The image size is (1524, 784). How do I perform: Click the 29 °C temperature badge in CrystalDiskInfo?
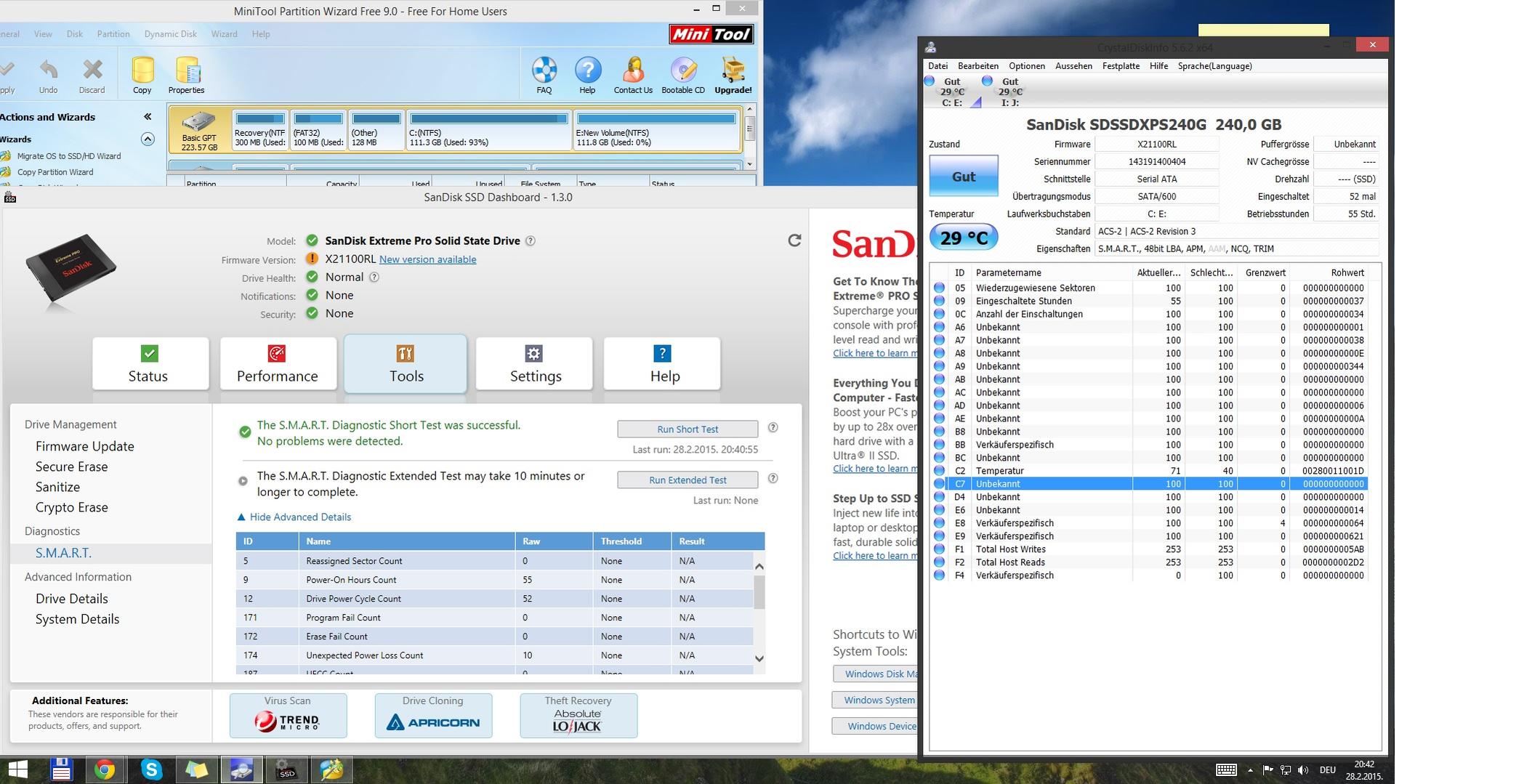(964, 238)
